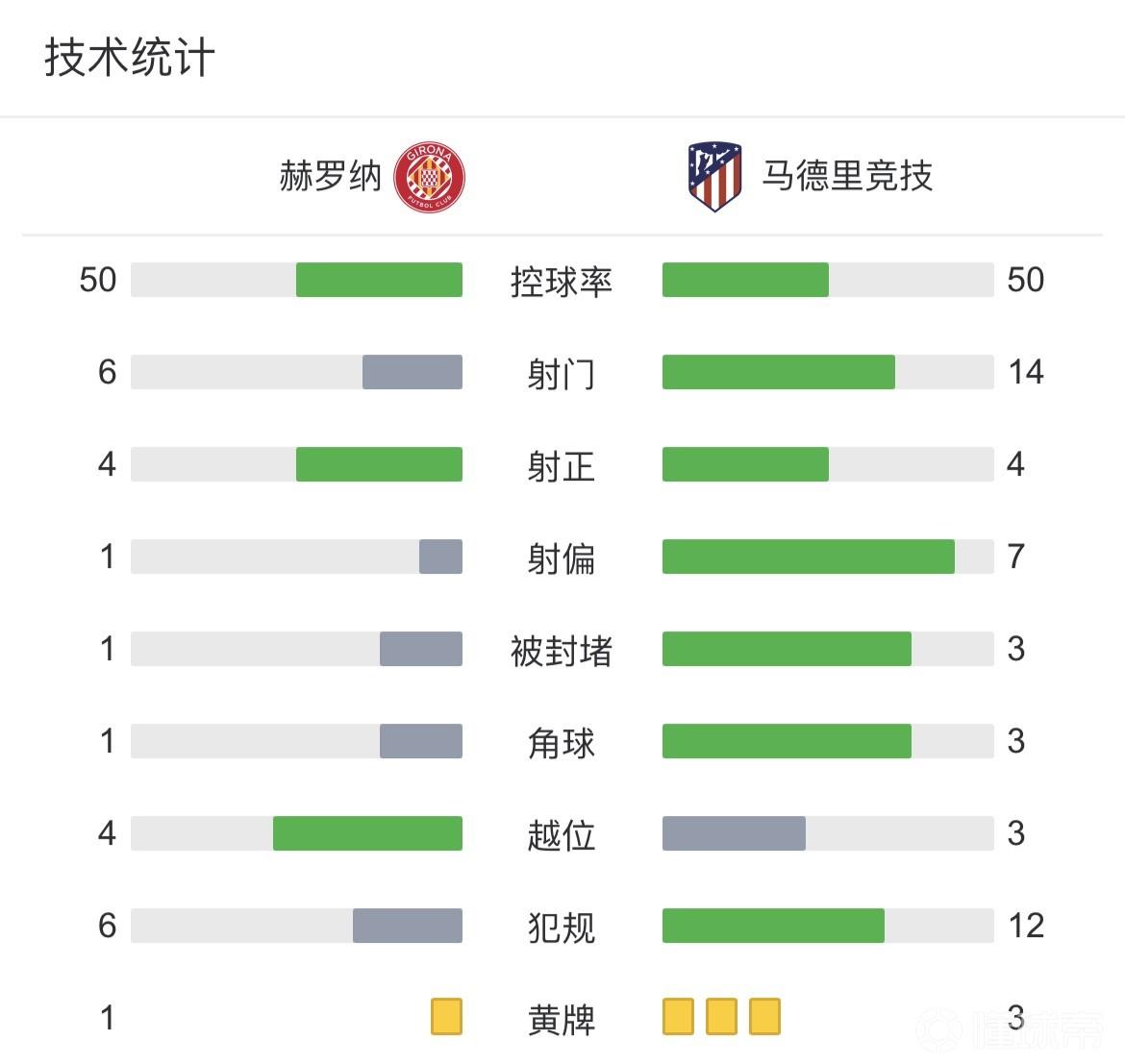Image resolution: width=1125 pixels, height=1064 pixels.
Task: Click Girona's single yellow card icon
Action: pos(446,1017)
